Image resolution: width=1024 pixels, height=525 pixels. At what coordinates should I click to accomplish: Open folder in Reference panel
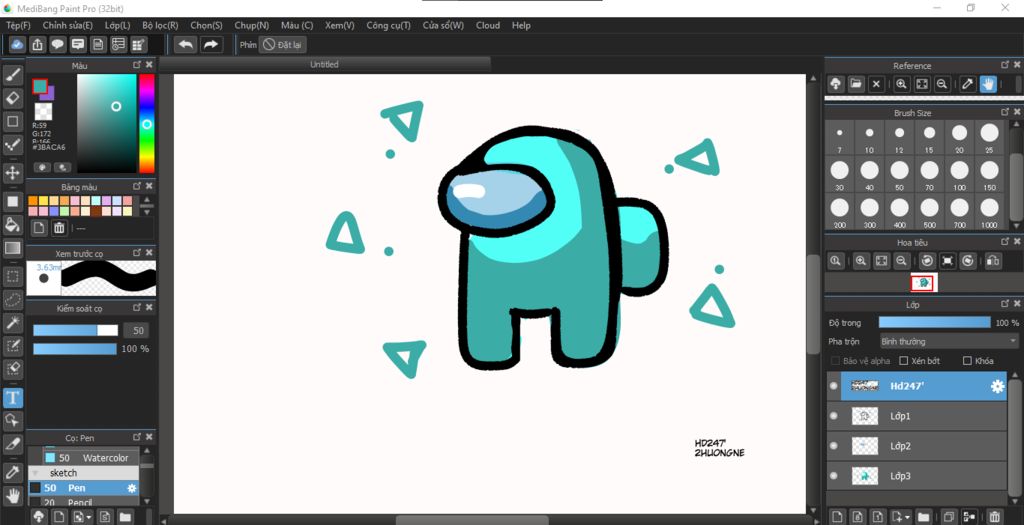[856, 84]
